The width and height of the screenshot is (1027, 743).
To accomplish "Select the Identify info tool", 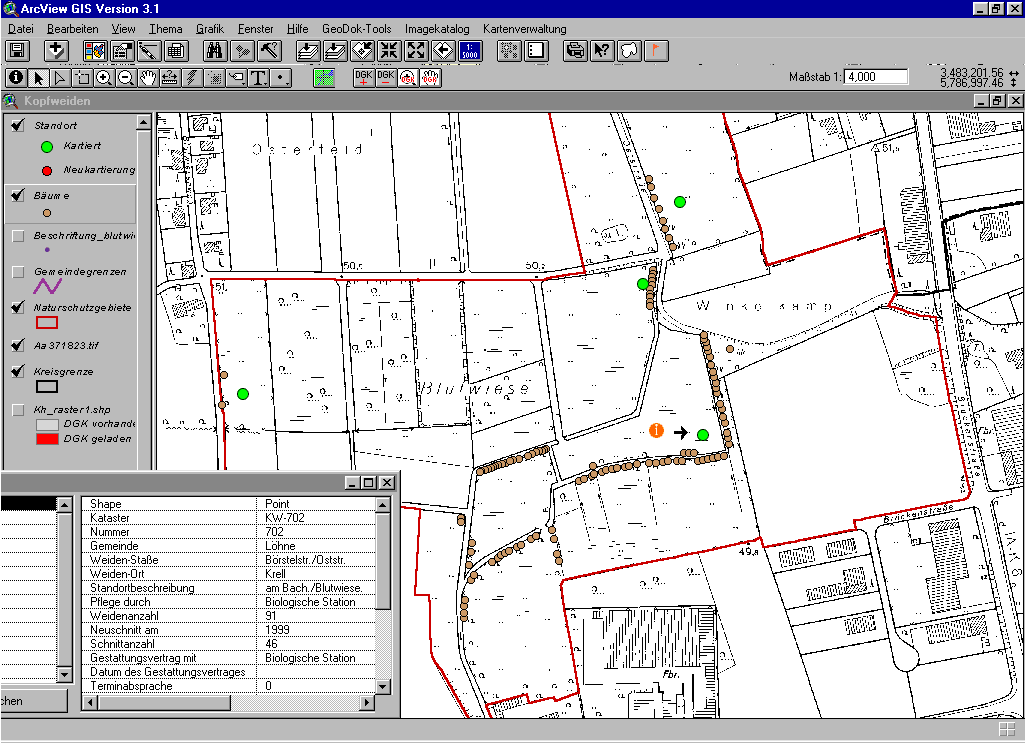I will pyautogui.click(x=16, y=77).
